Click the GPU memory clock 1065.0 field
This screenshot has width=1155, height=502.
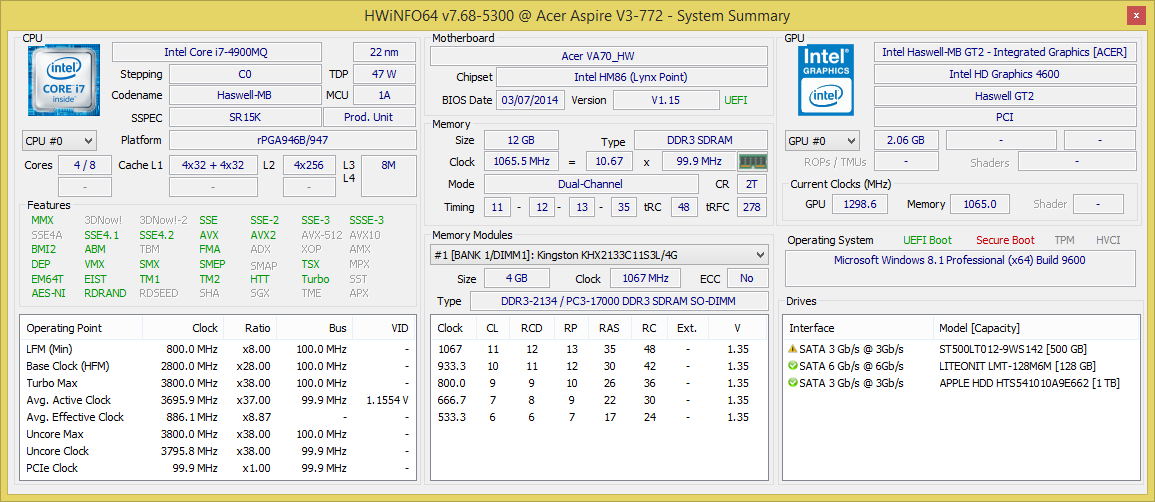click(979, 204)
